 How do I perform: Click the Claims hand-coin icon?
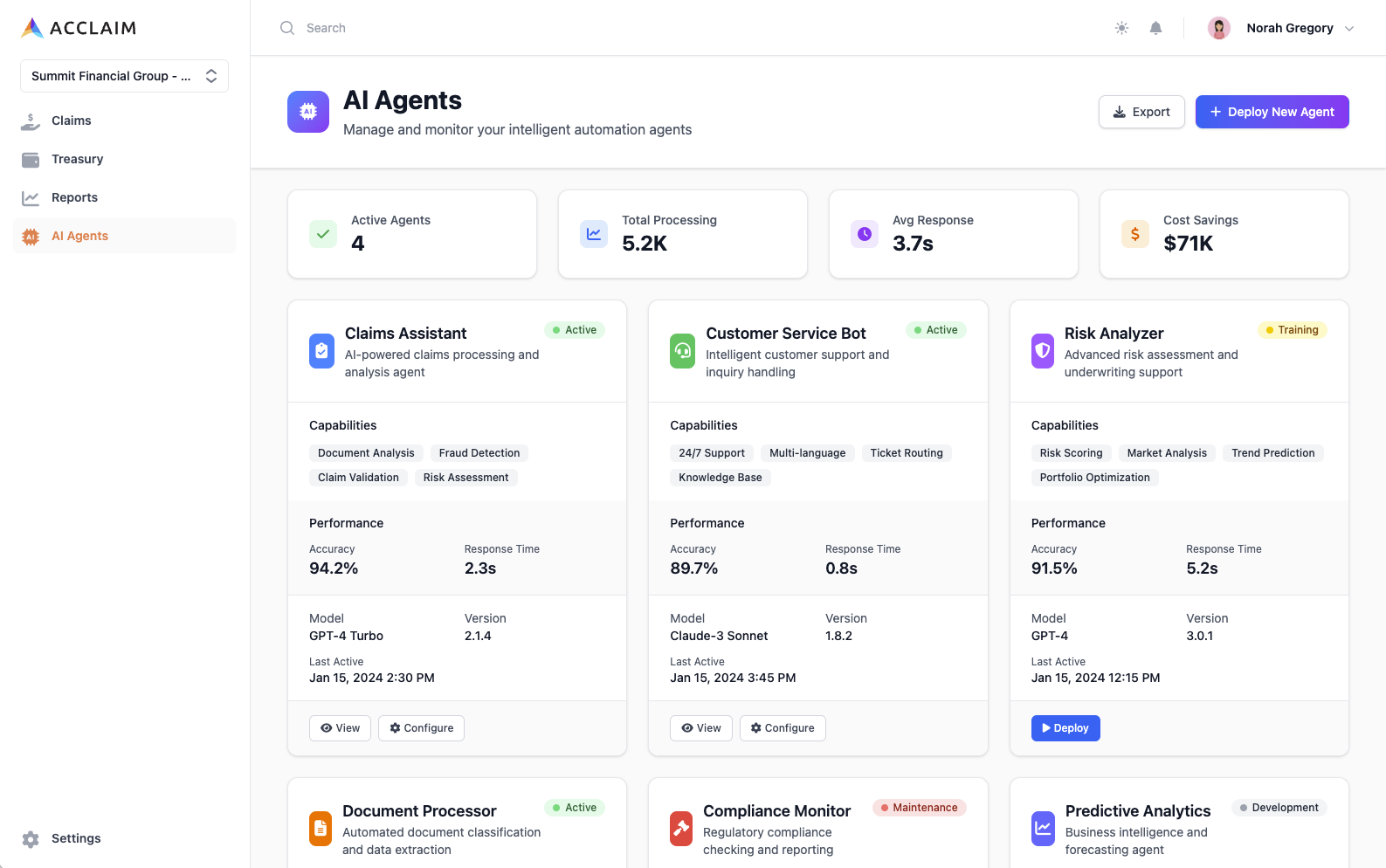click(x=31, y=121)
